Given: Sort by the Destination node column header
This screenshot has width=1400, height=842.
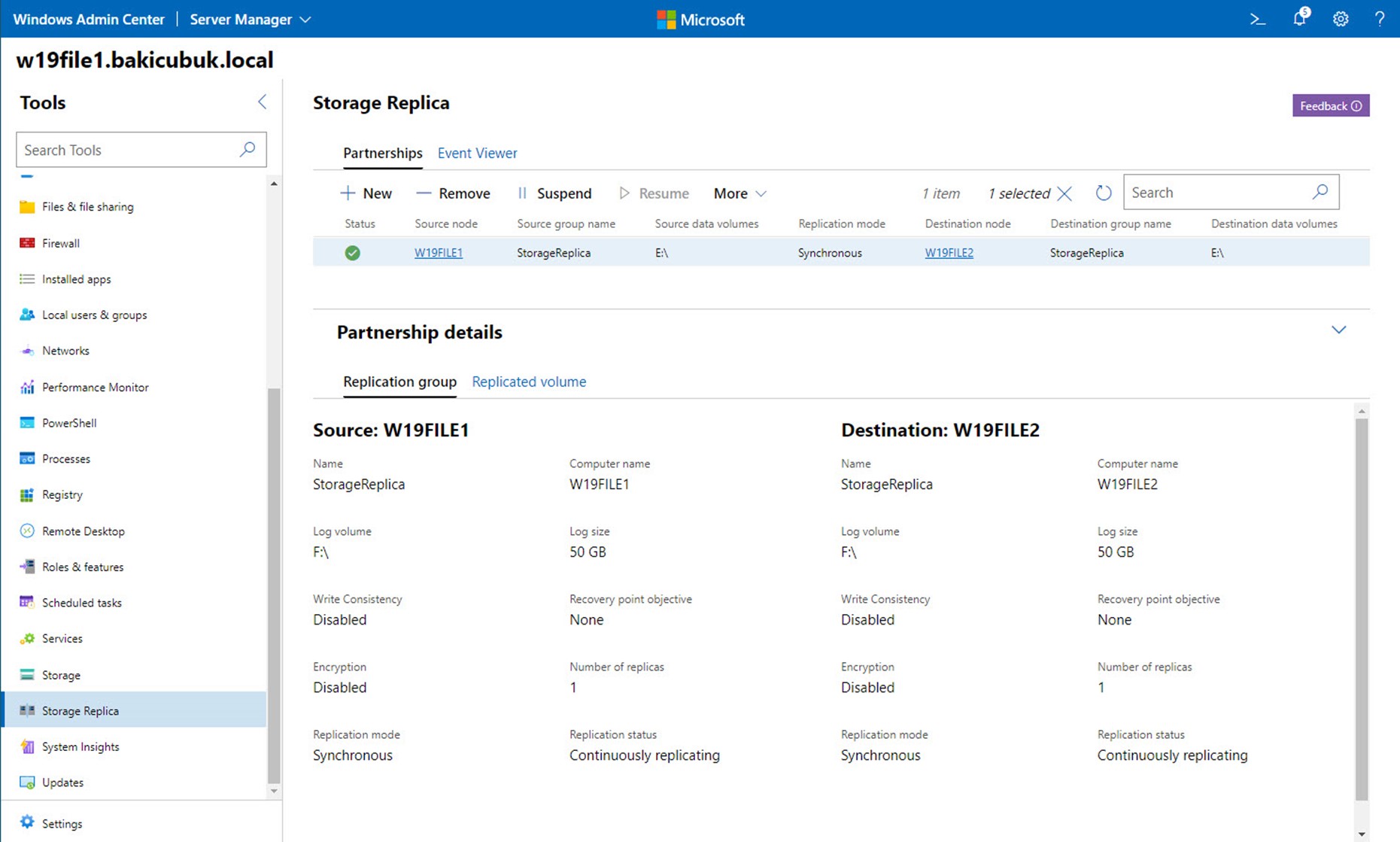Looking at the screenshot, I should click(967, 223).
